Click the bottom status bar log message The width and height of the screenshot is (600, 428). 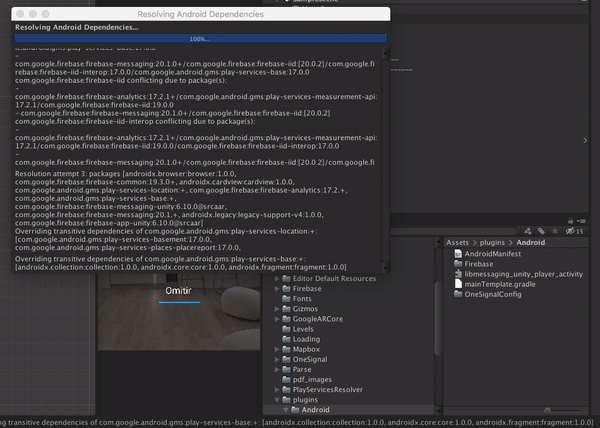pos(298,423)
